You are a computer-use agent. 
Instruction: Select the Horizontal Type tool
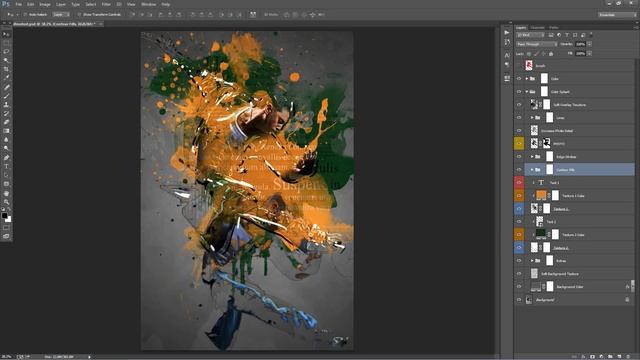point(6,167)
